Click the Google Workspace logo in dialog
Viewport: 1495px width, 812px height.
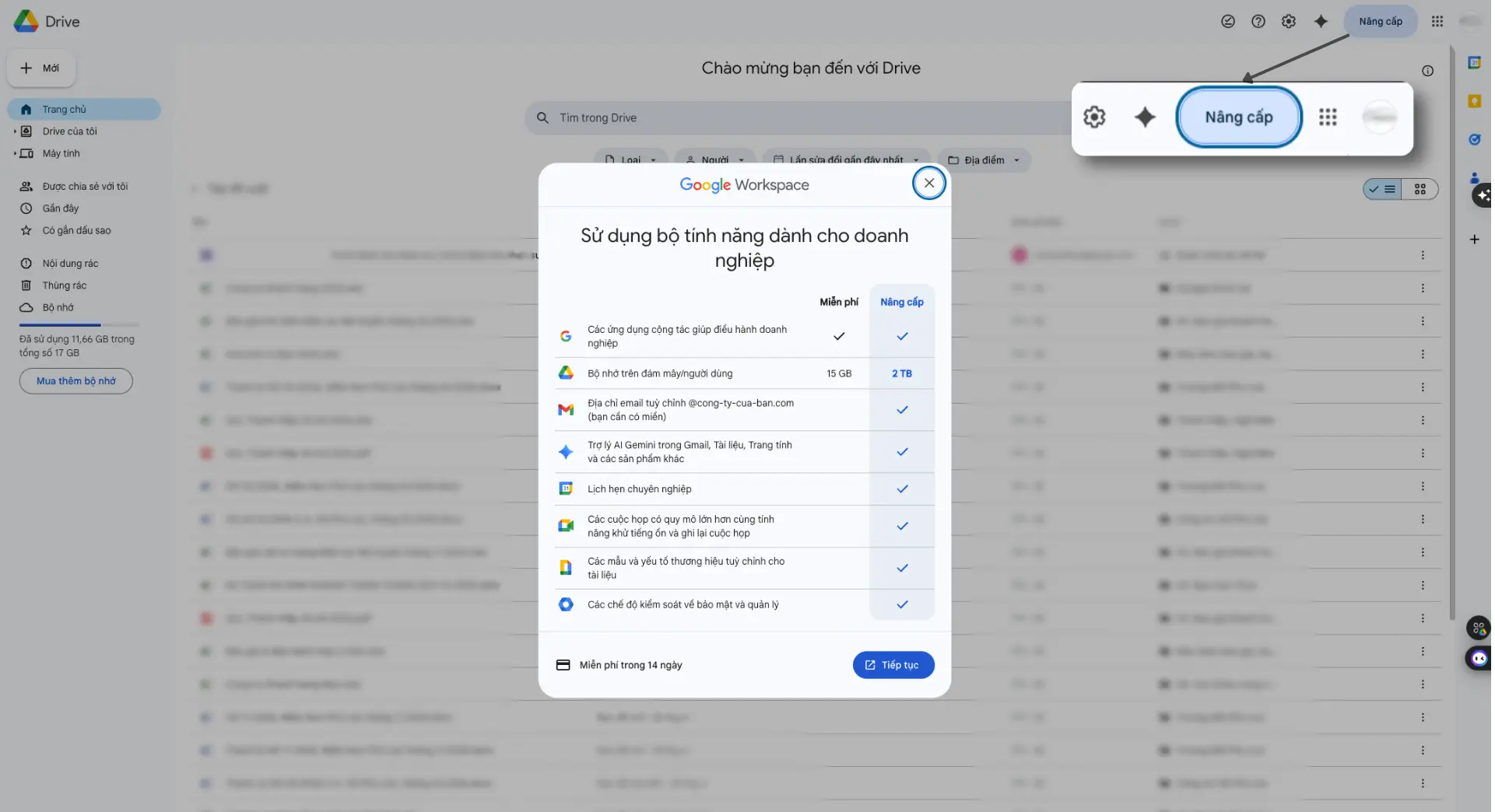click(x=746, y=185)
